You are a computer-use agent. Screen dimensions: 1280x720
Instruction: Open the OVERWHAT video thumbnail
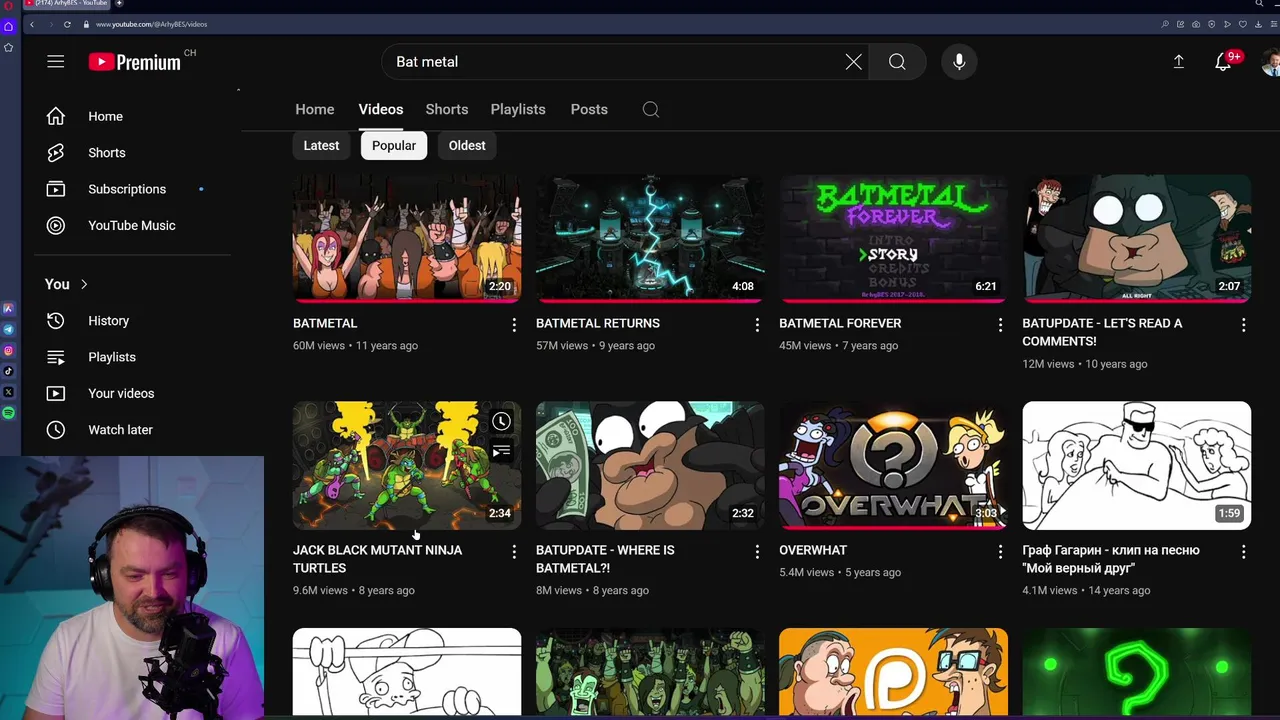(893, 465)
